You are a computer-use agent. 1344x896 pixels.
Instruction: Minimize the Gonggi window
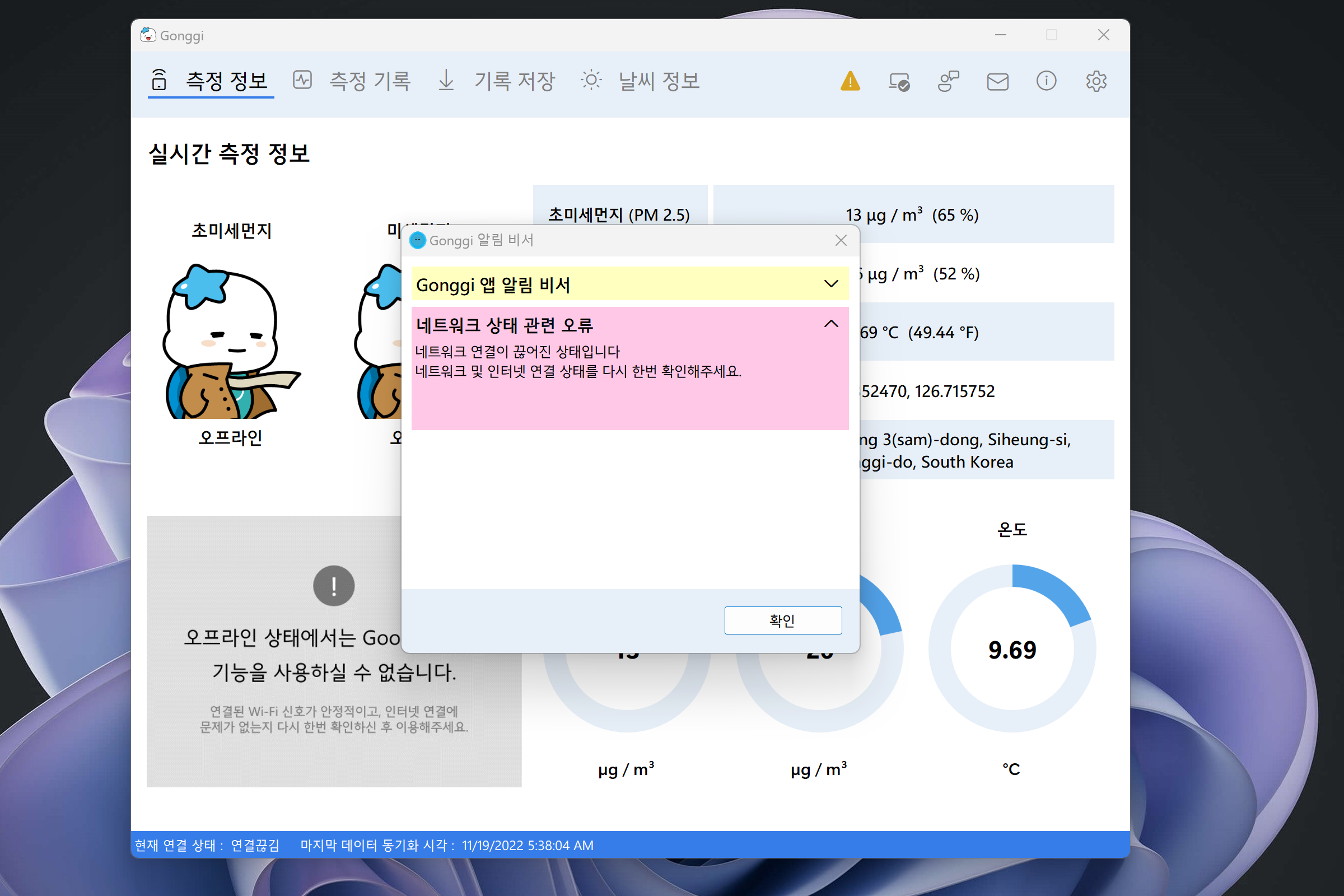tap(1001, 35)
